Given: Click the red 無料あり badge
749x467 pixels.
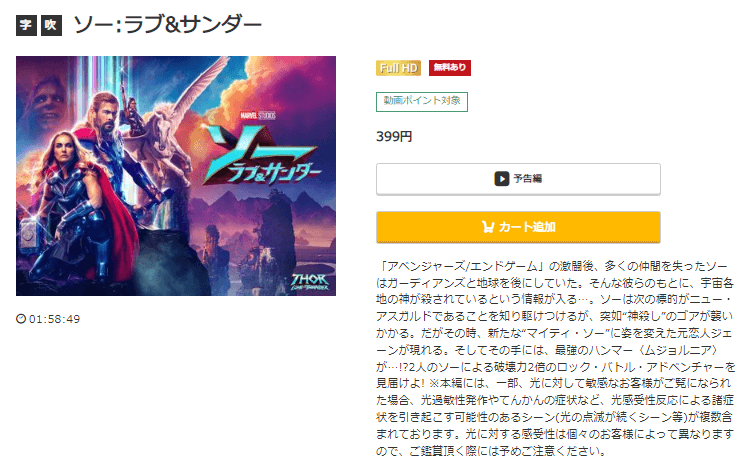Looking at the screenshot, I should (x=449, y=68).
